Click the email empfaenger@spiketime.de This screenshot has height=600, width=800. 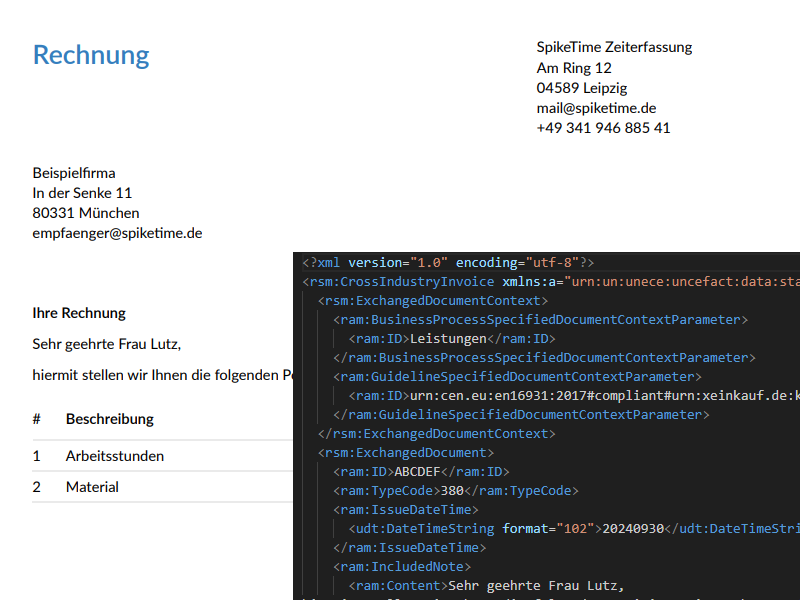pos(117,233)
